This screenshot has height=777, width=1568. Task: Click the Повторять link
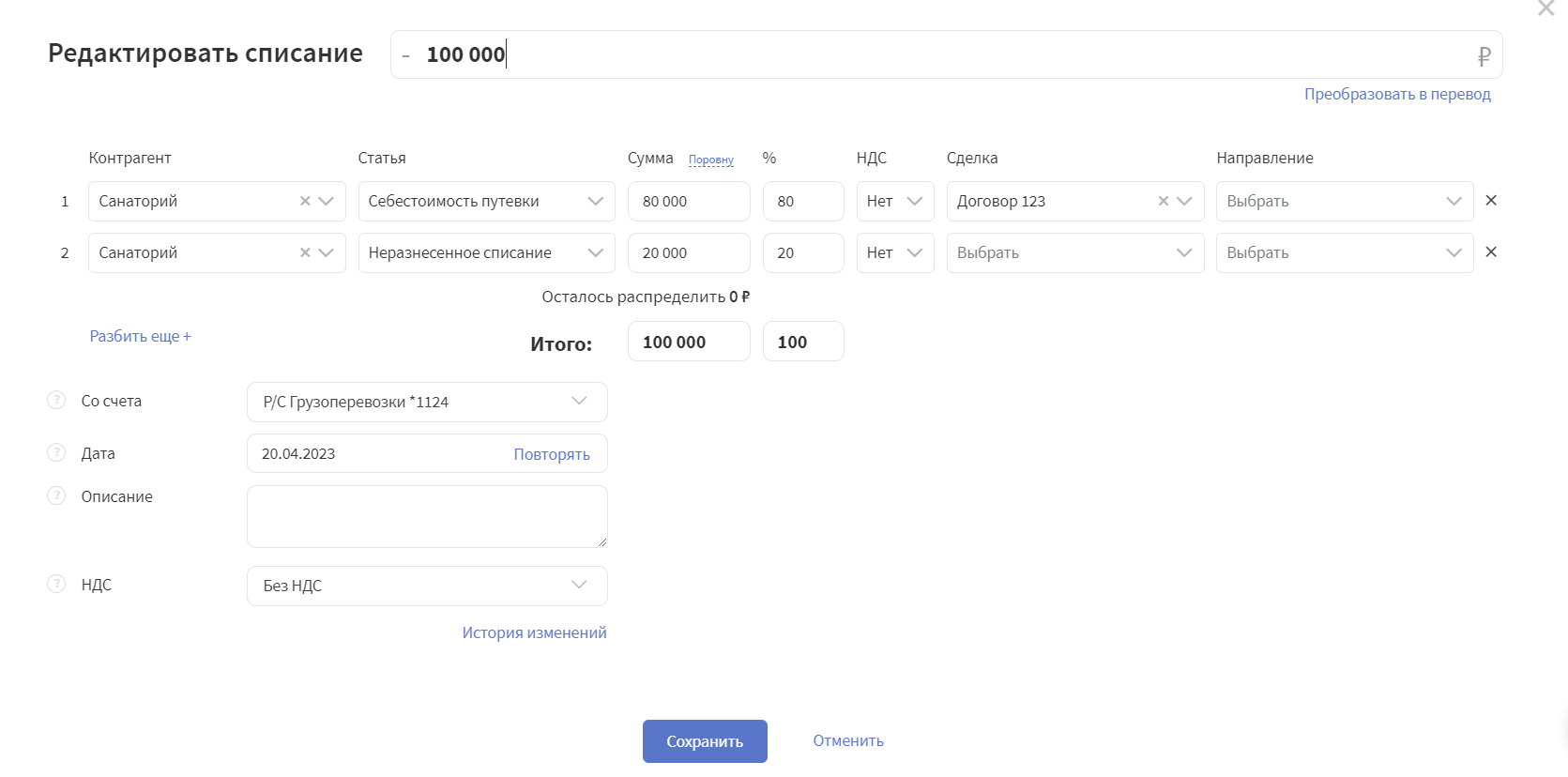[552, 454]
